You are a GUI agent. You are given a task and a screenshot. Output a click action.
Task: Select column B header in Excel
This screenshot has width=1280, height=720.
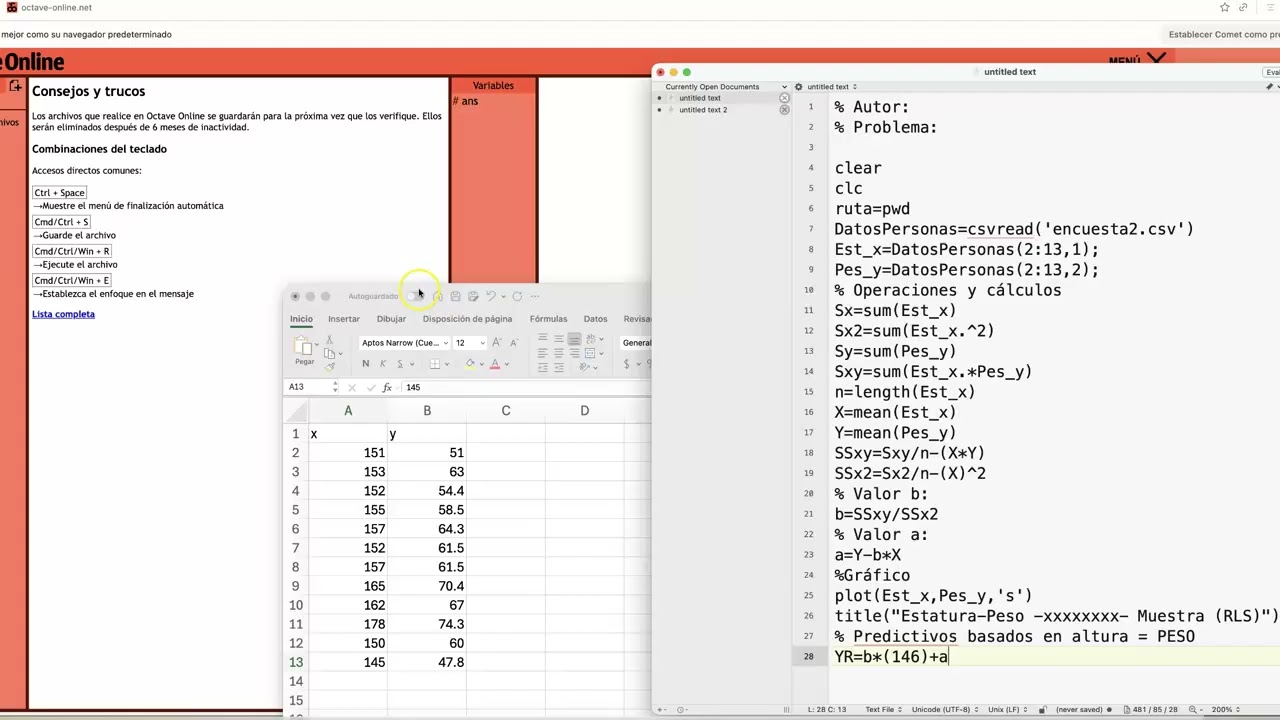(x=427, y=411)
